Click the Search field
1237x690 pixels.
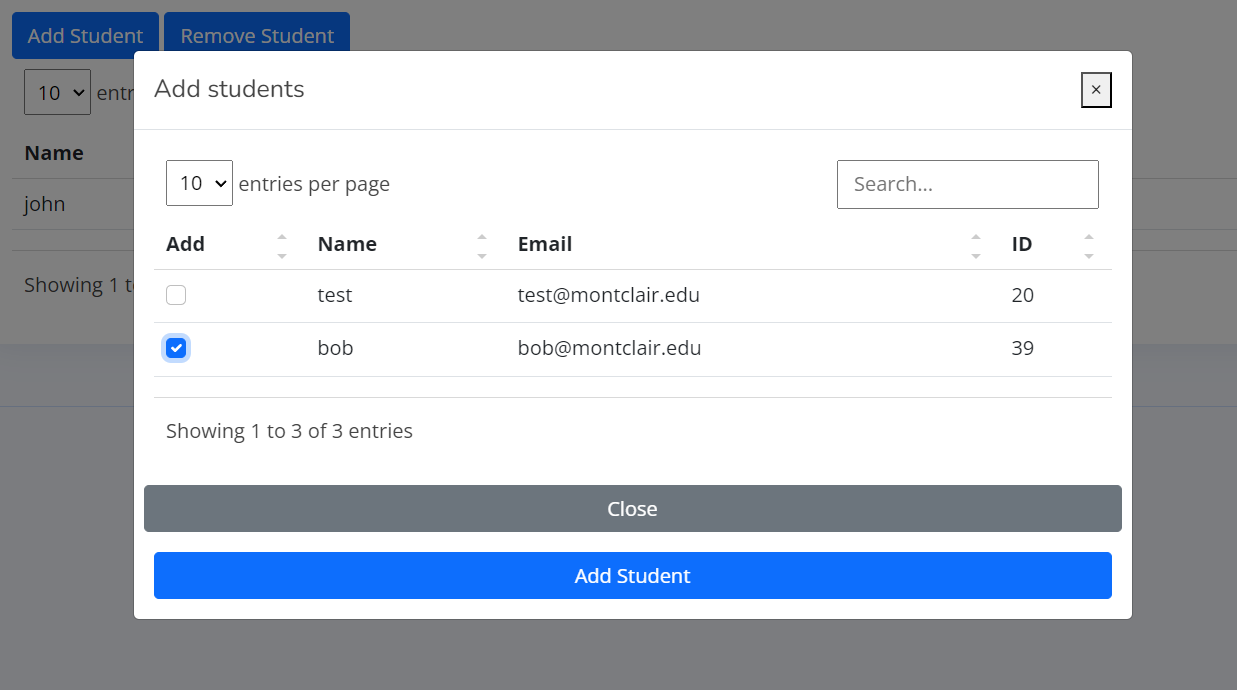[967, 184]
